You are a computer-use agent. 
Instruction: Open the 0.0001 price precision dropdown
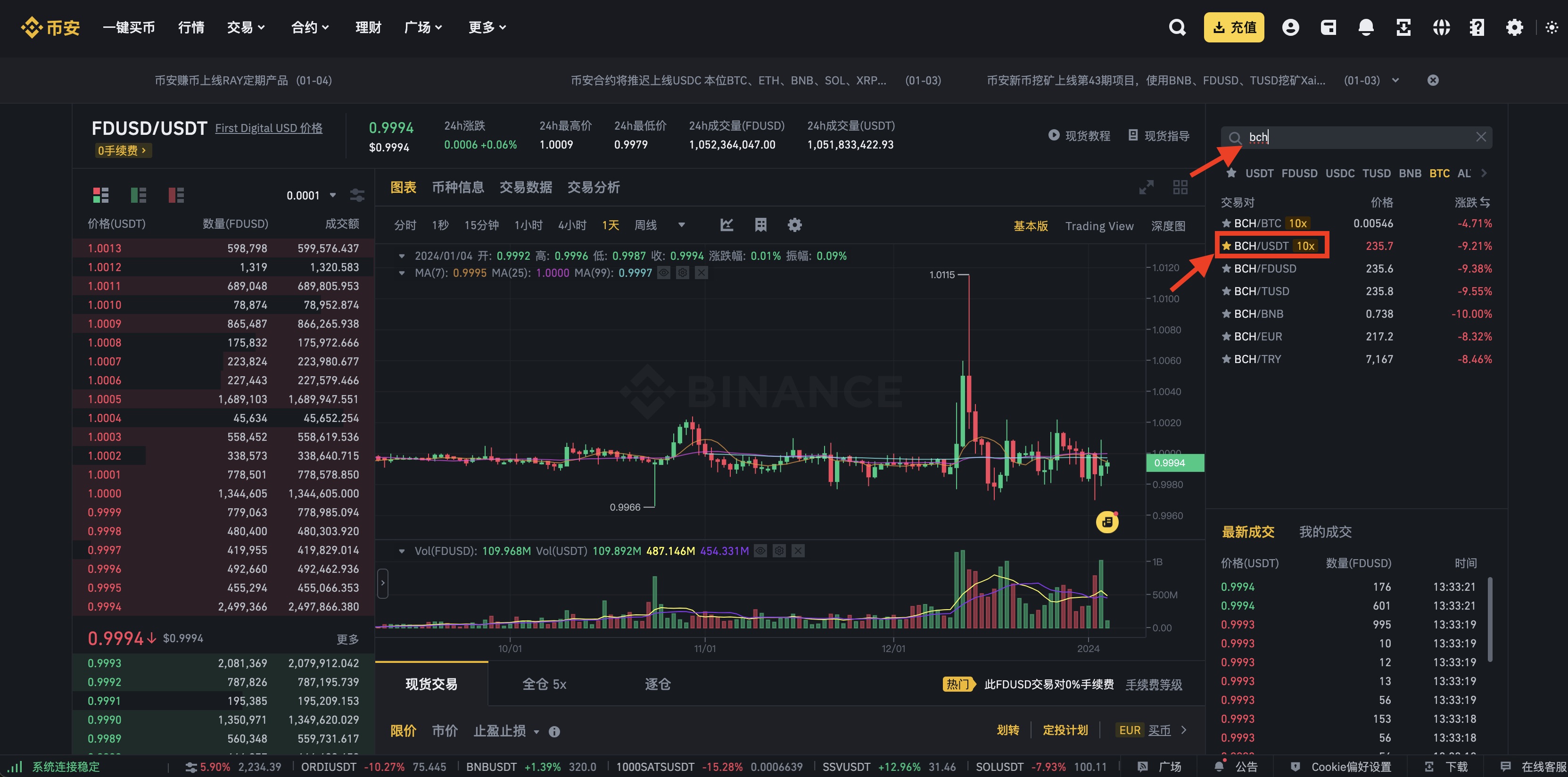pos(311,196)
